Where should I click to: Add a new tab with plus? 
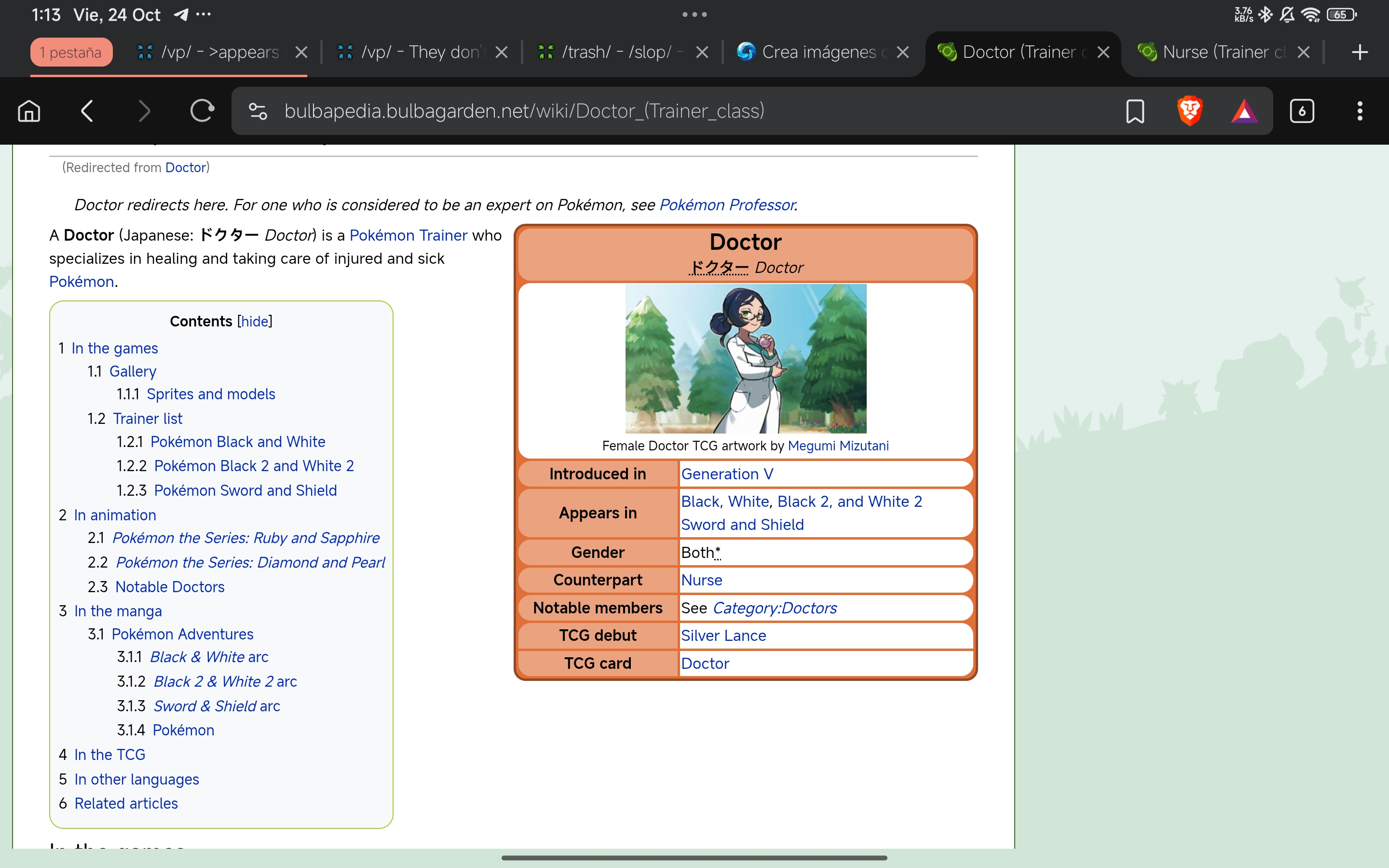pos(1359,52)
